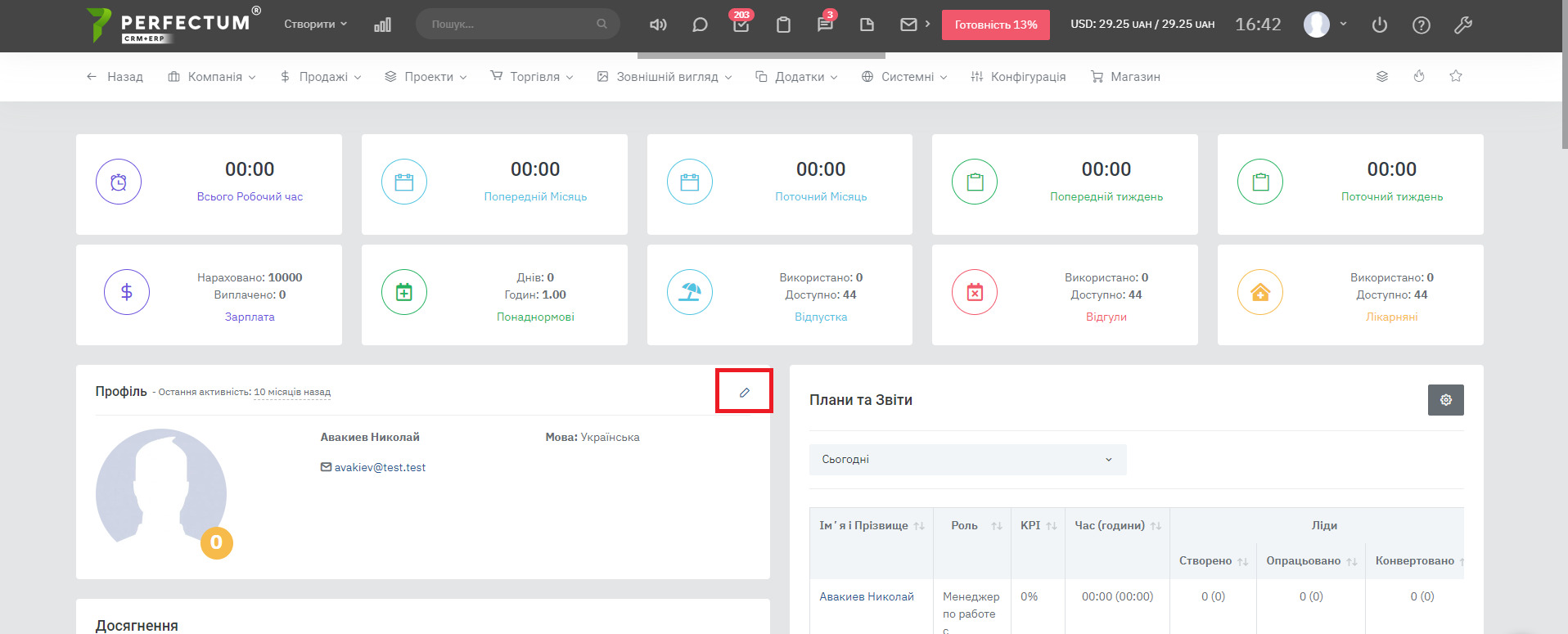
Task: Click the search input field
Action: tap(511, 25)
